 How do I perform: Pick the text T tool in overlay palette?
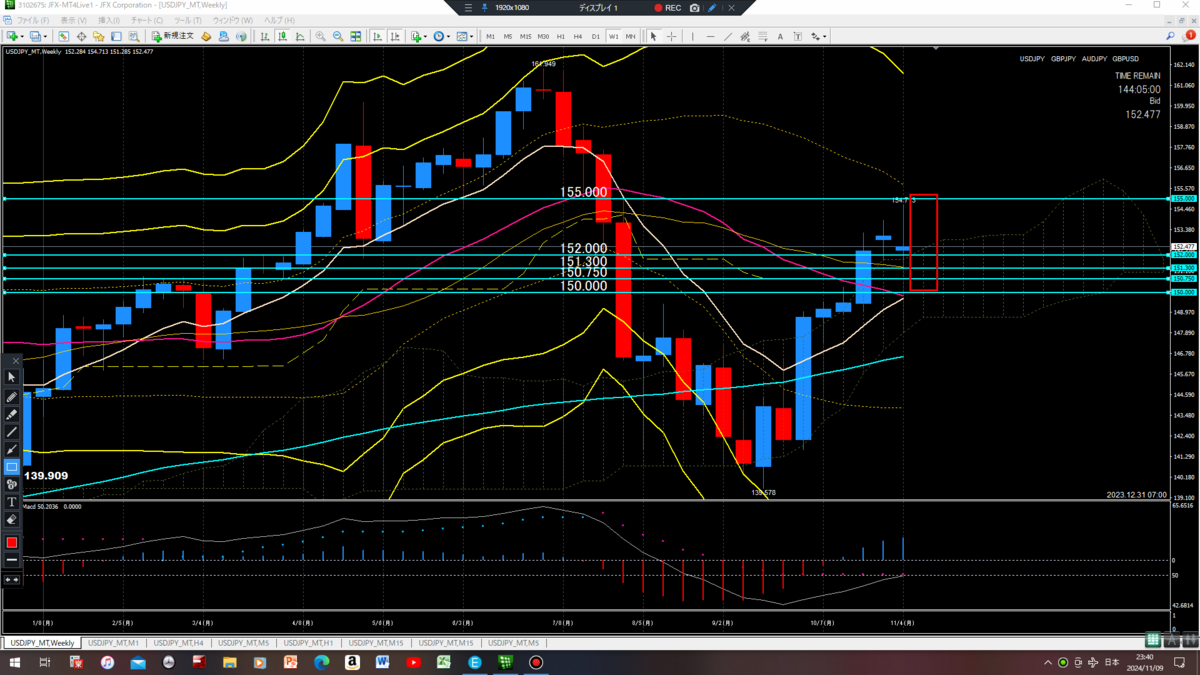pyautogui.click(x=12, y=502)
